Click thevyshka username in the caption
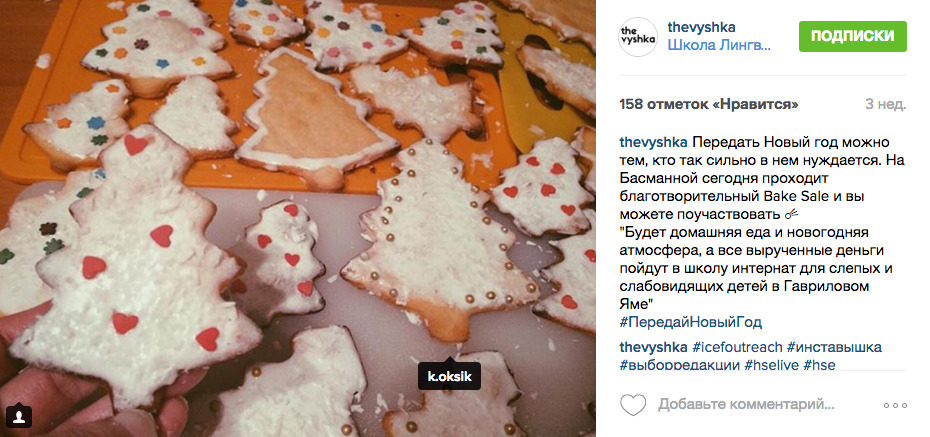This screenshot has height=437, width=930. (654, 142)
